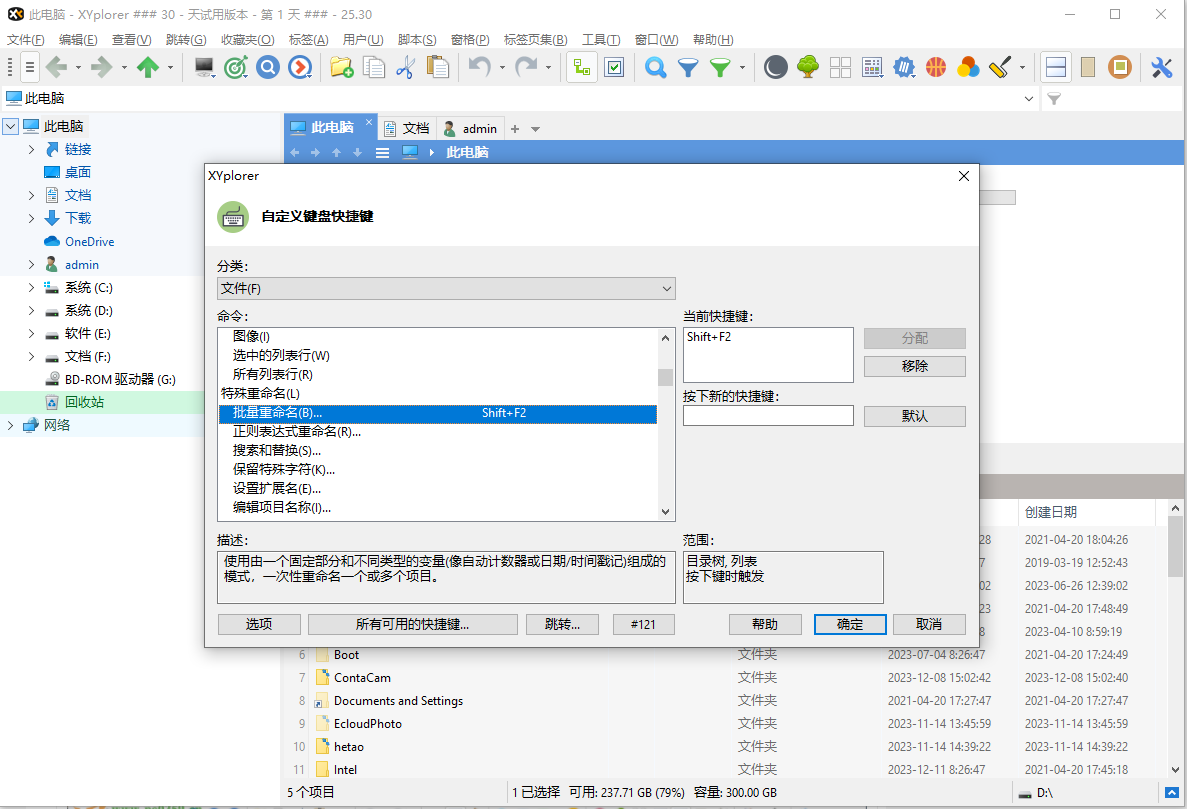Toggle the blue funnel filter icon

[689, 67]
